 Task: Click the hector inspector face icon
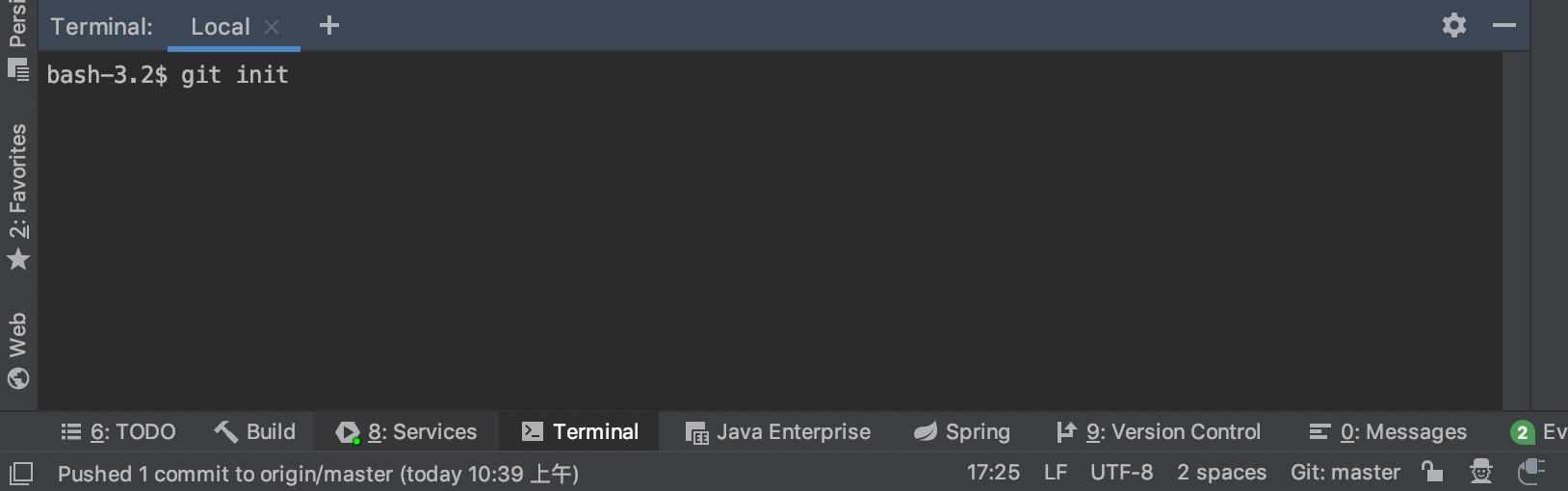pyautogui.click(x=1480, y=472)
